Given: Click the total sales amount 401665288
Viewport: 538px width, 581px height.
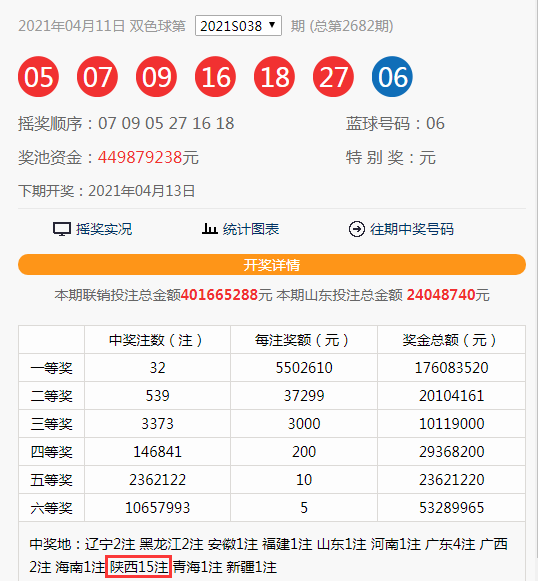Looking at the screenshot, I should (219, 295).
